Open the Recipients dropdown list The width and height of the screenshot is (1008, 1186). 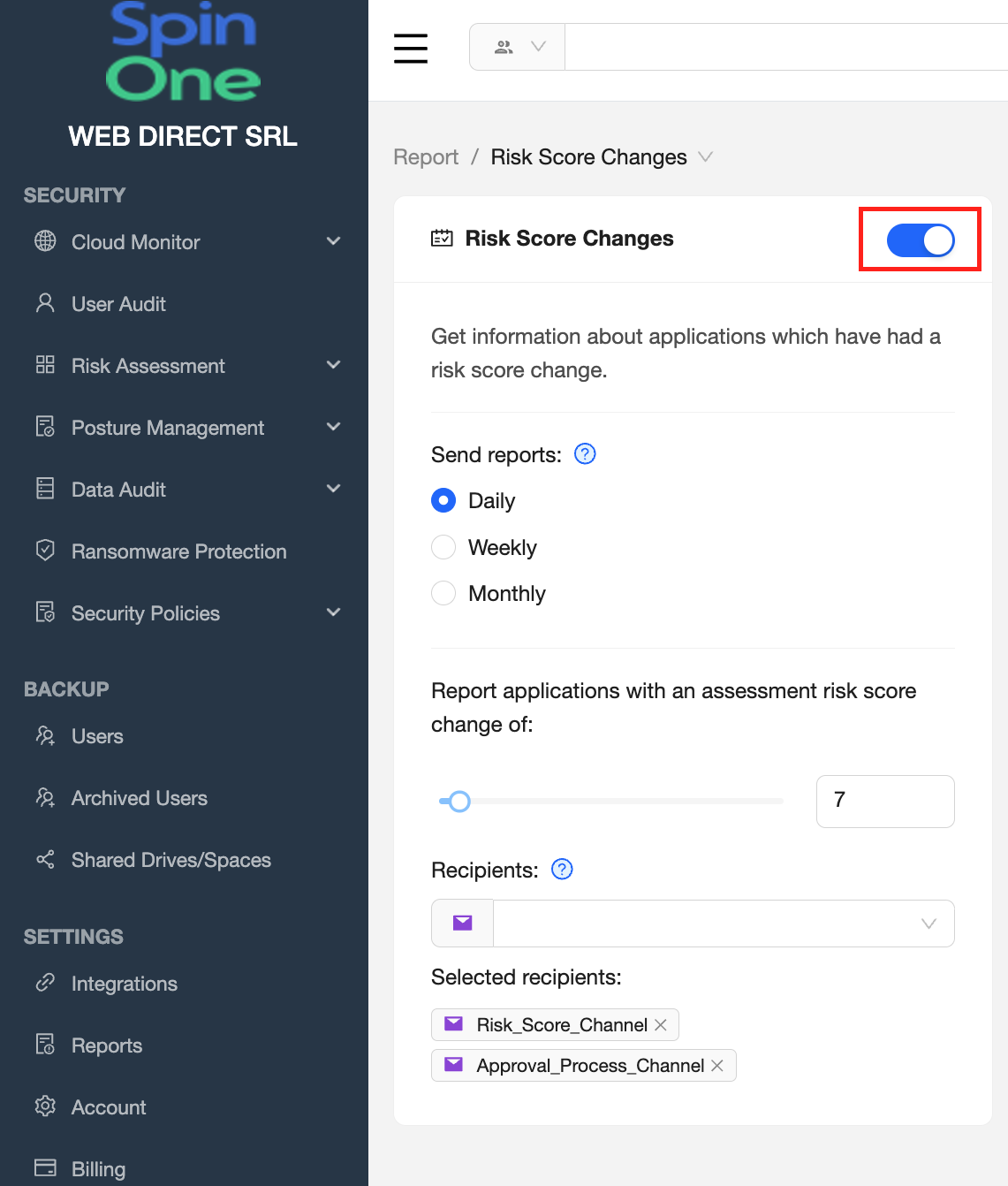pos(723,924)
